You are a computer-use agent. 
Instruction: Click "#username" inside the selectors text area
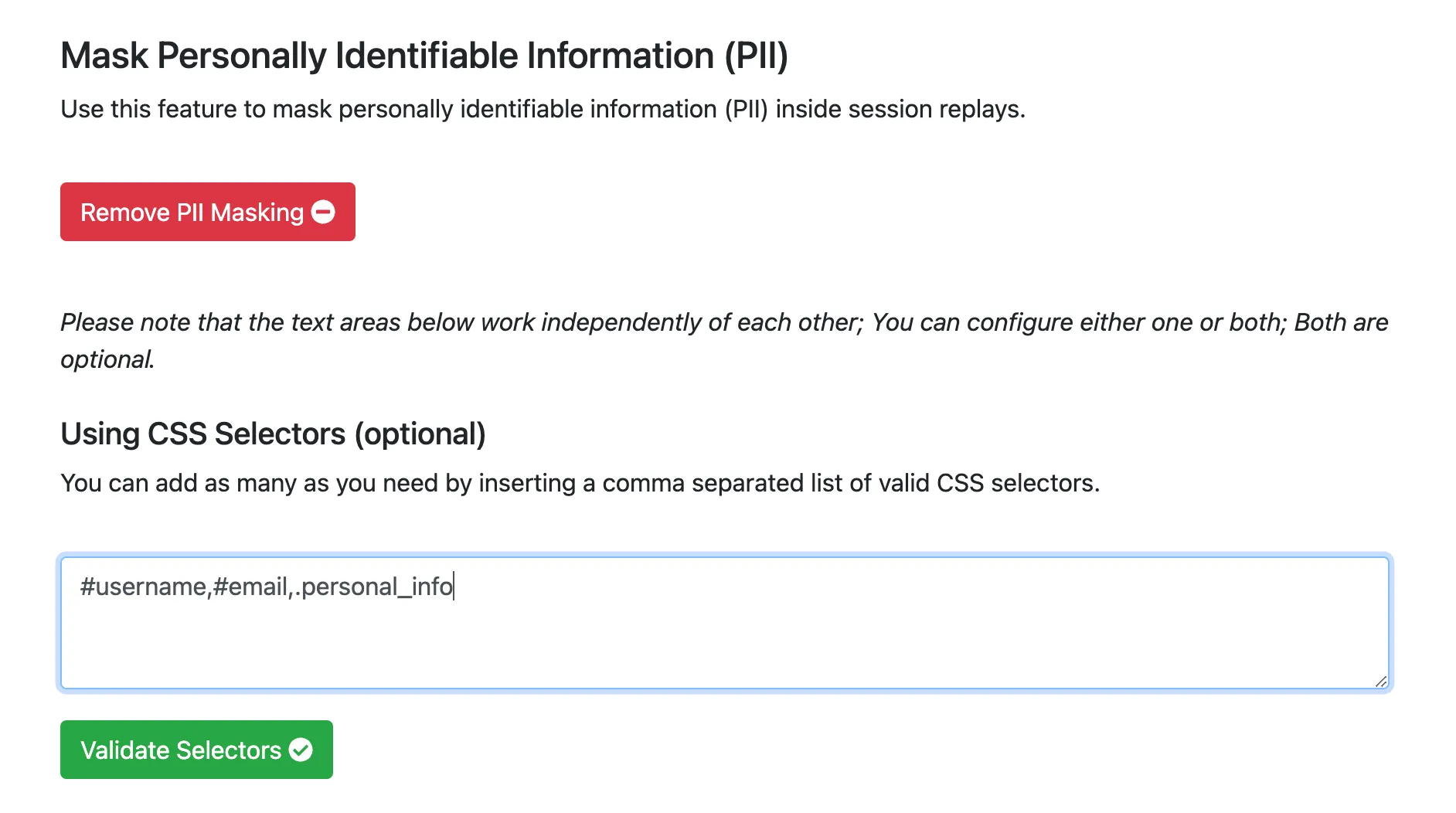(x=143, y=587)
